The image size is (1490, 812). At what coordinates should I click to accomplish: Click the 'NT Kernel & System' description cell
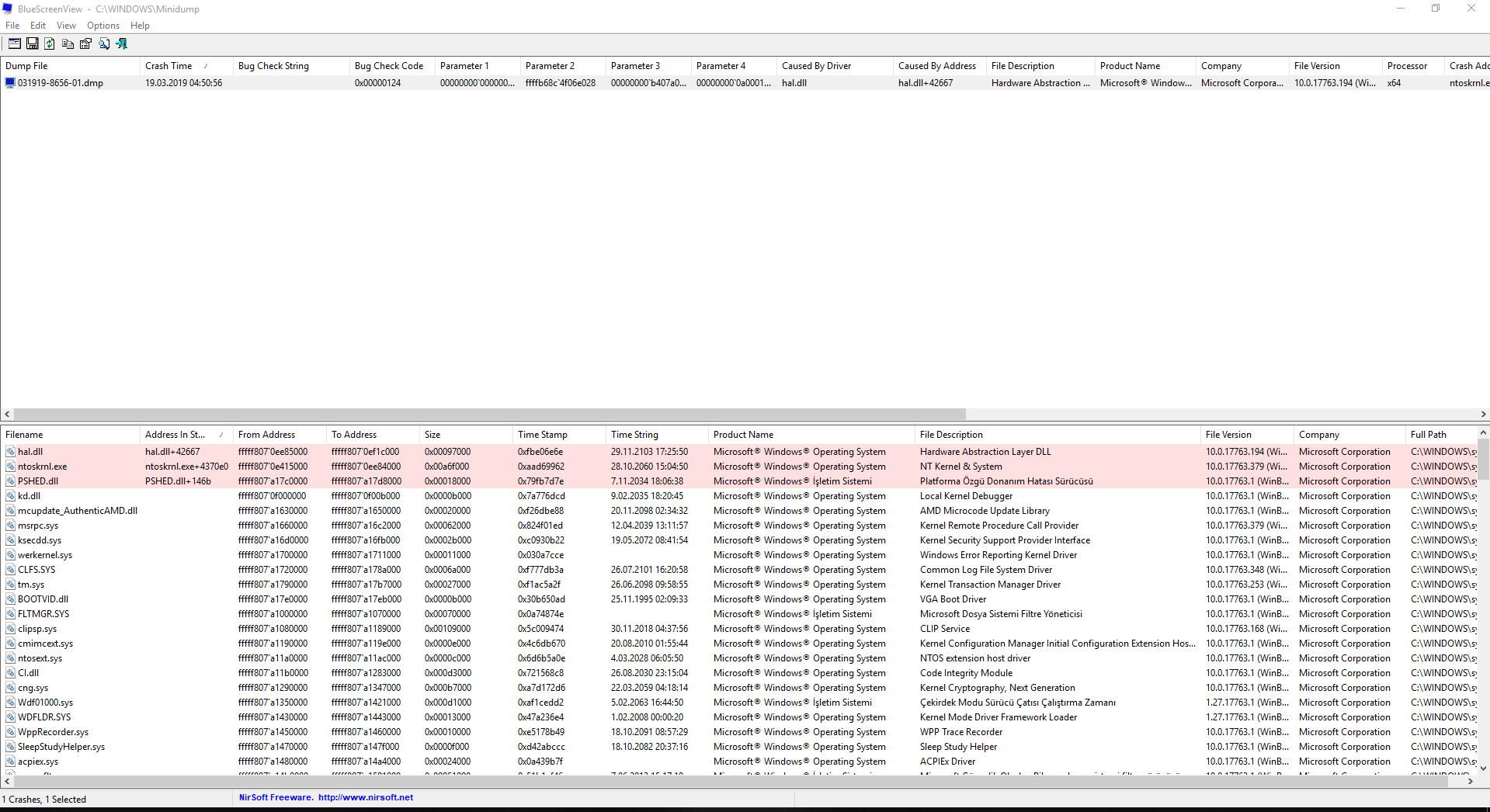click(961, 467)
